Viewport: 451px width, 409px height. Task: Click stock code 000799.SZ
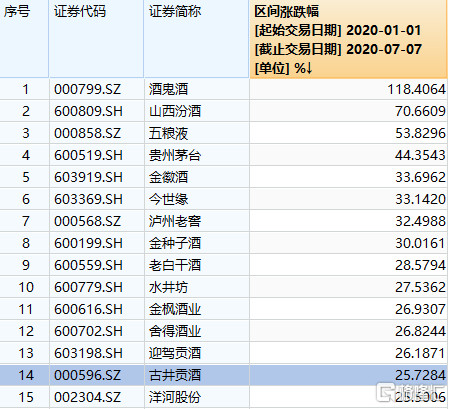click(x=88, y=89)
